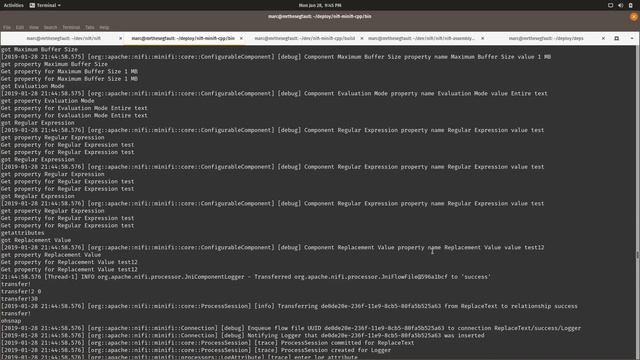Open the Activities overview

(x=13, y=5)
